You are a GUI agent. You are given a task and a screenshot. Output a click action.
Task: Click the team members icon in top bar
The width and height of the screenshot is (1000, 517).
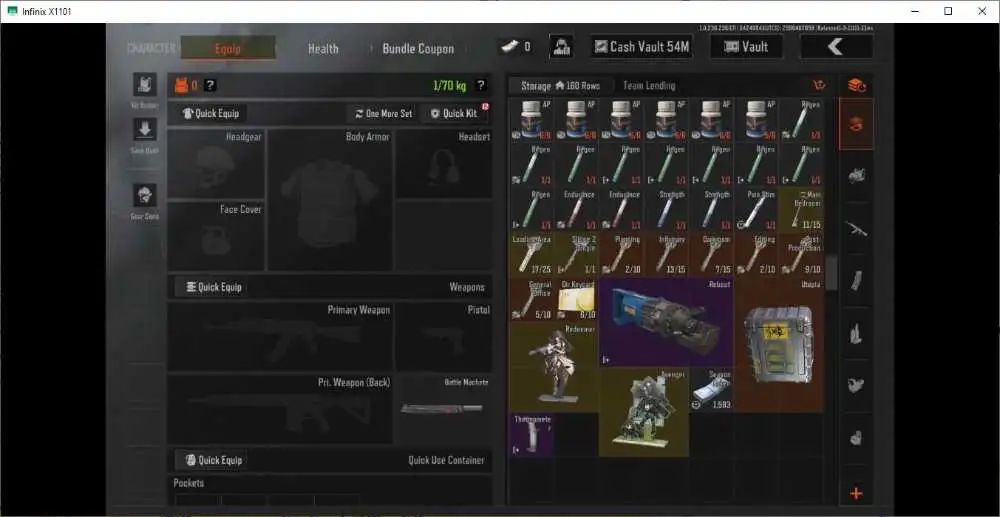click(561, 47)
